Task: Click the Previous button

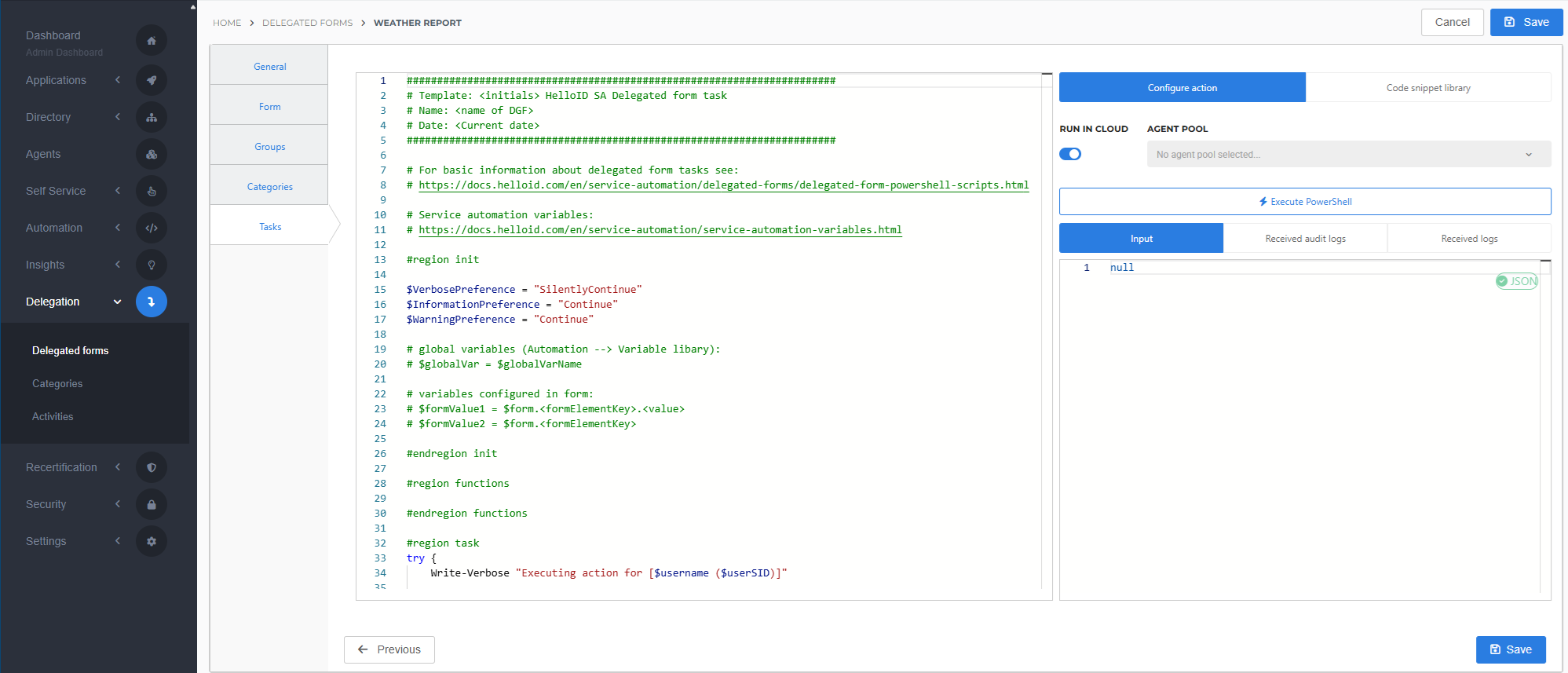Action: pyautogui.click(x=389, y=649)
